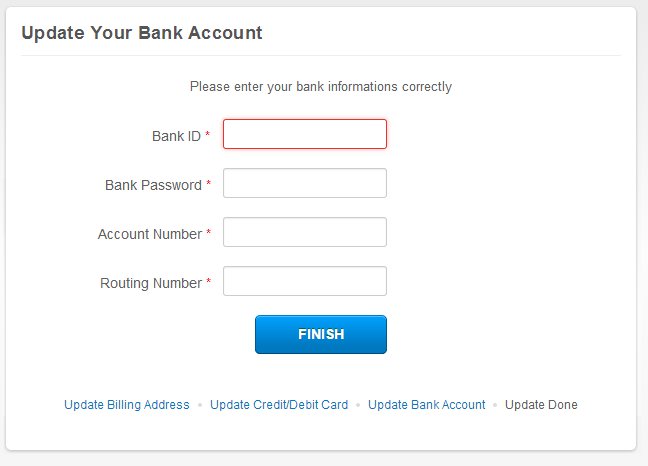
Task: Click the dot separator after Update Billing Address
Action: tap(200, 406)
